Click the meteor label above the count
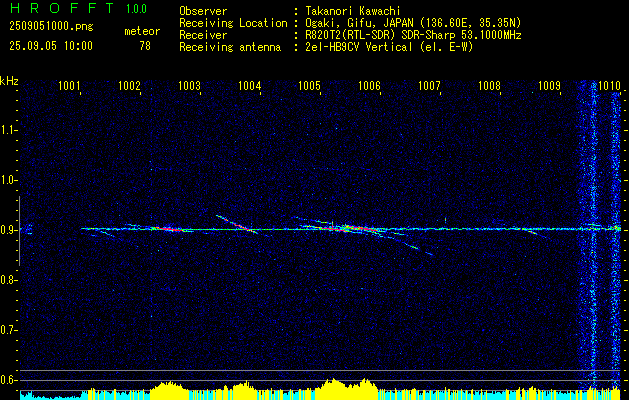The width and height of the screenshot is (629, 400). click(x=142, y=31)
